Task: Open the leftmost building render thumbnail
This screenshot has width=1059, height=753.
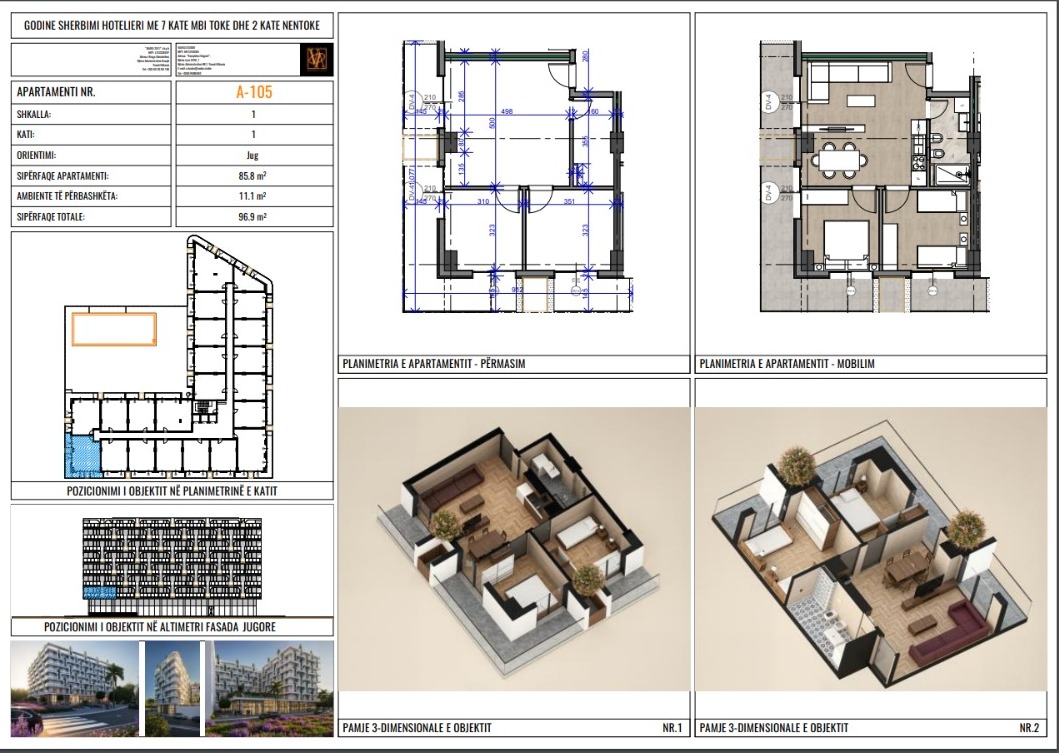Action: pyautogui.click(x=74, y=688)
